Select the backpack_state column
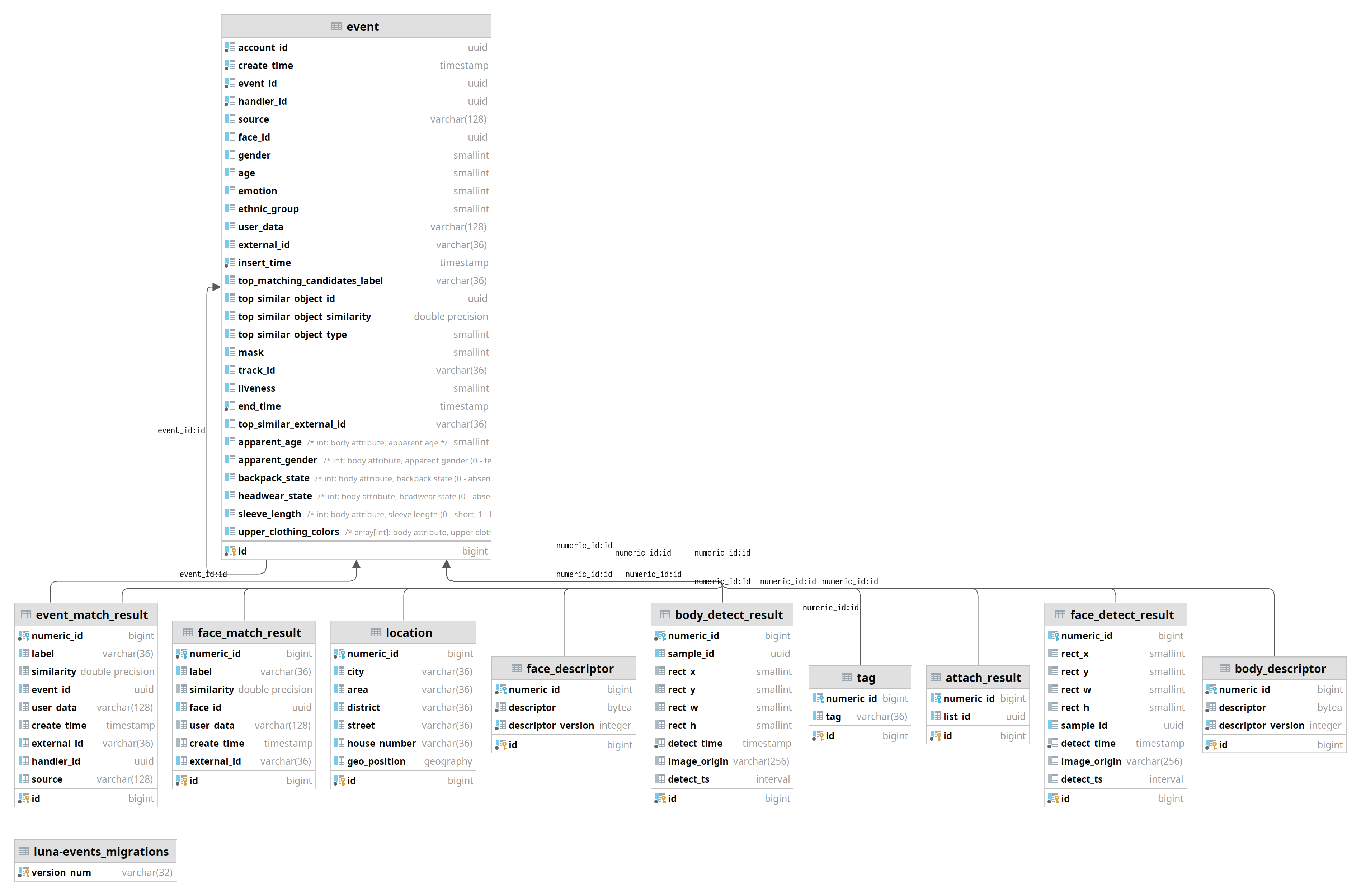The height and width of the screenshot is (896, 1361). coord(356,478)
